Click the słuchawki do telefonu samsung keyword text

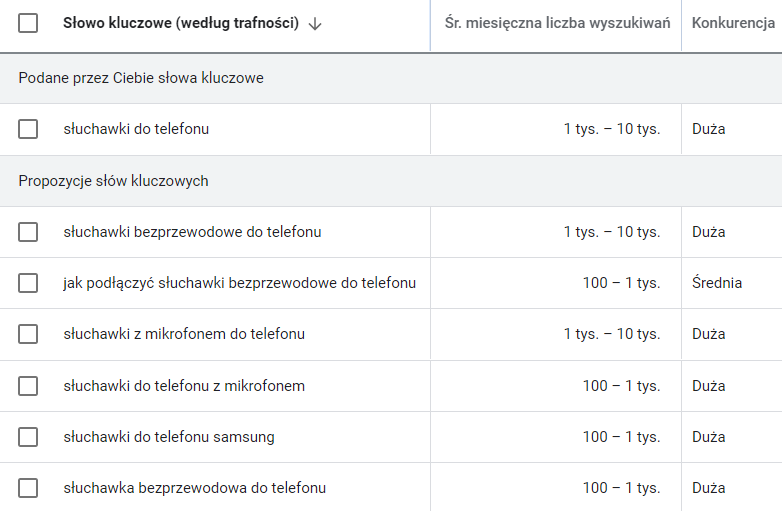pos(169,437)
